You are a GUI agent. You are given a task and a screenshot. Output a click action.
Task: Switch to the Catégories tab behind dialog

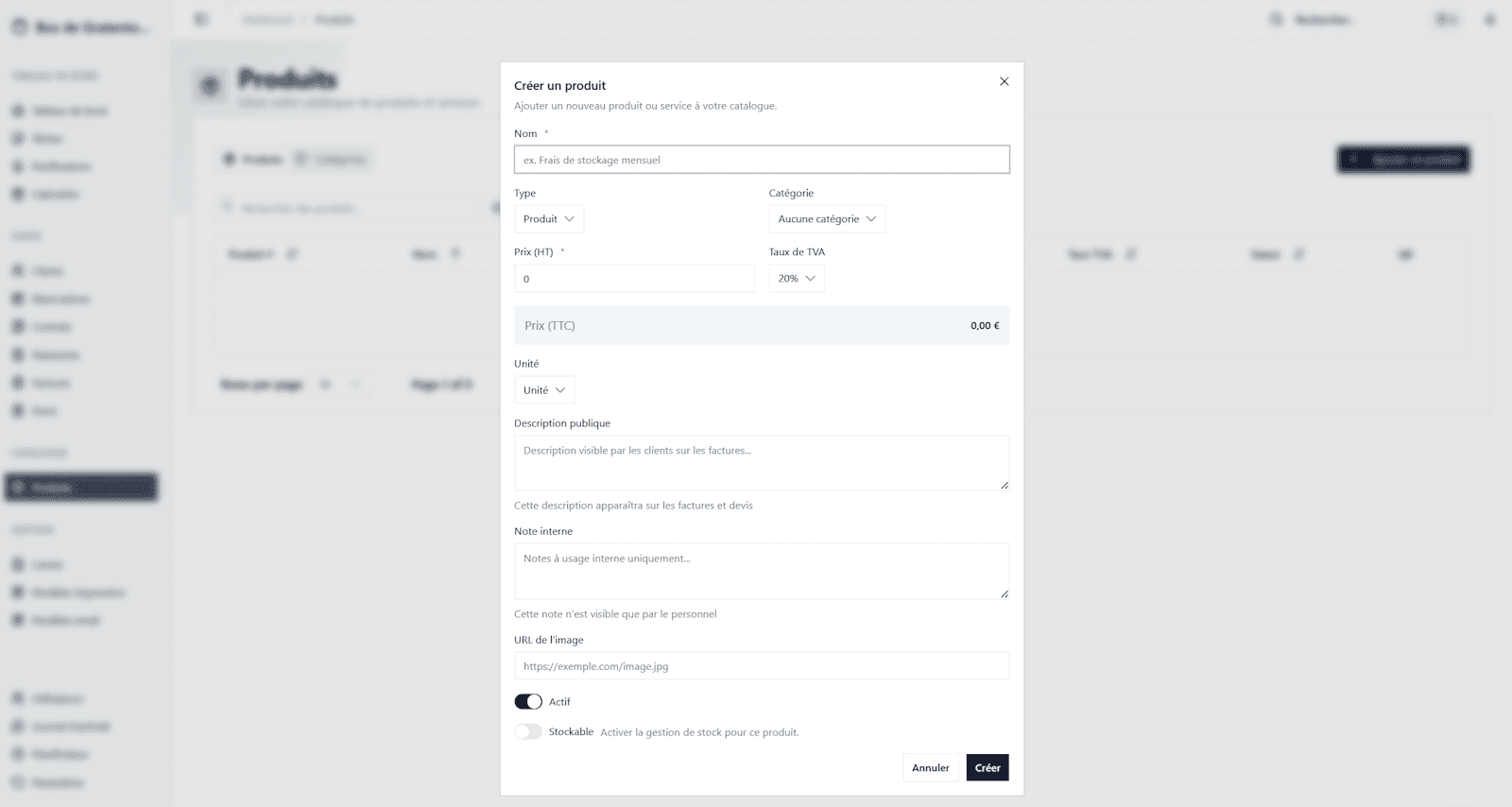click(332, 159)
